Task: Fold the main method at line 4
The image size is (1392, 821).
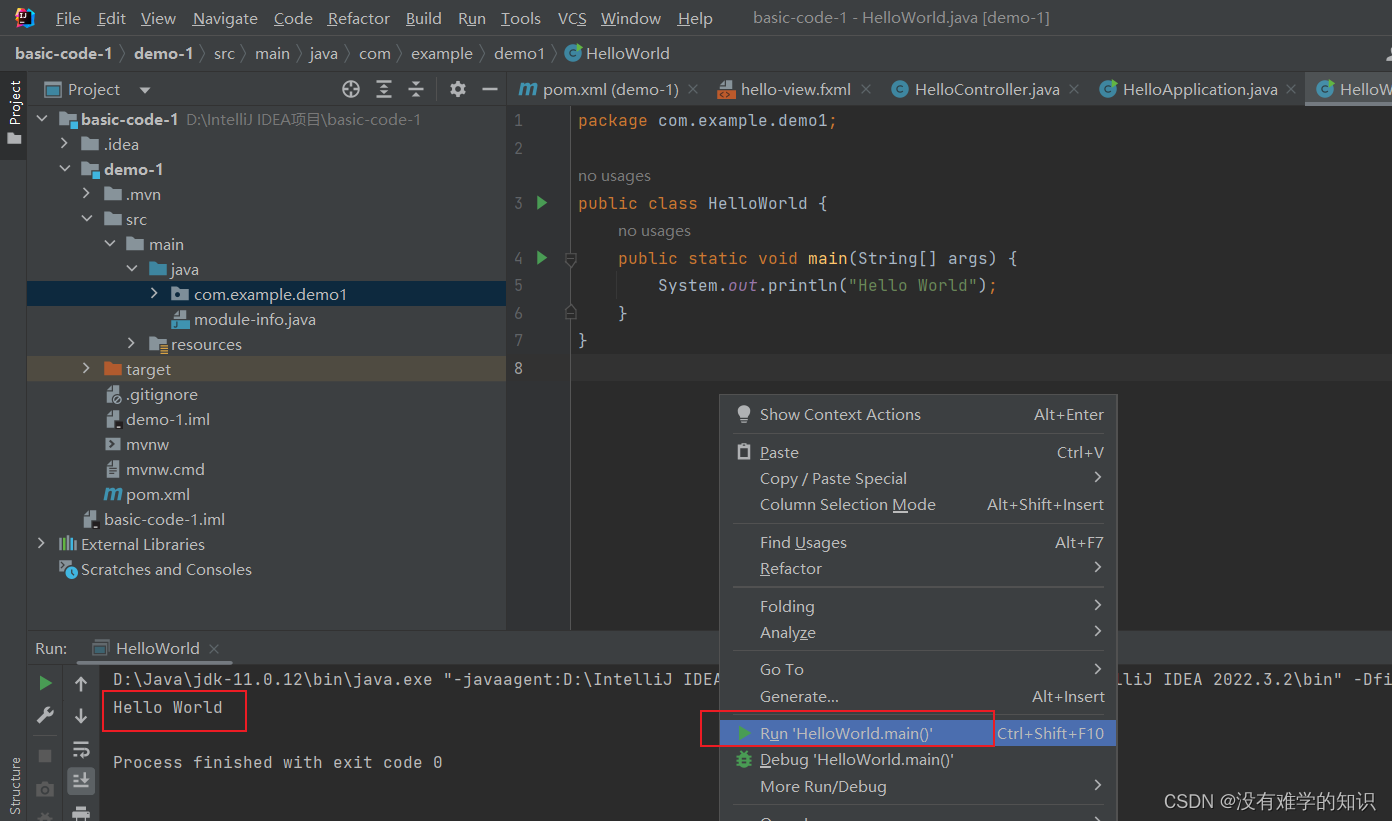Action: [571, 259]
